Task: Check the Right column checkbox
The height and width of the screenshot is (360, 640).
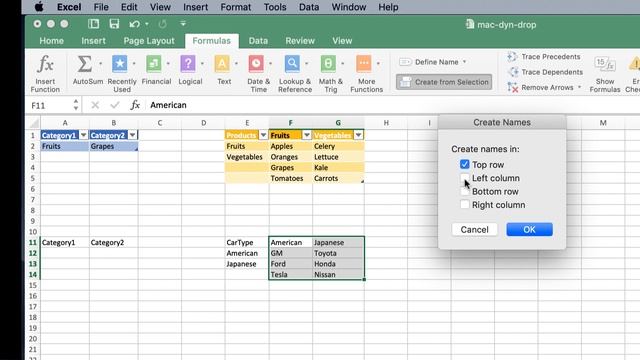Action: [x=464, y=205]
